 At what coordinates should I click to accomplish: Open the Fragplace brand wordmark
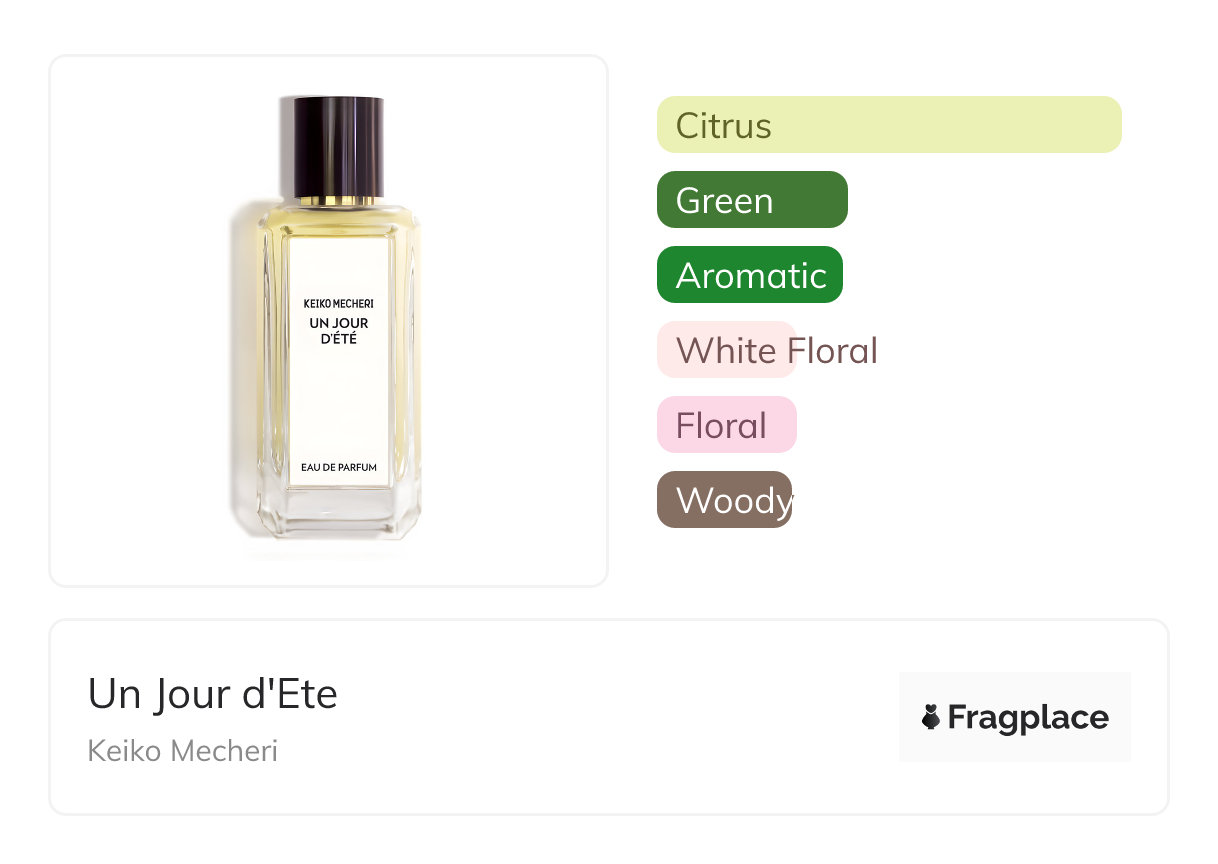(1028, 718)
